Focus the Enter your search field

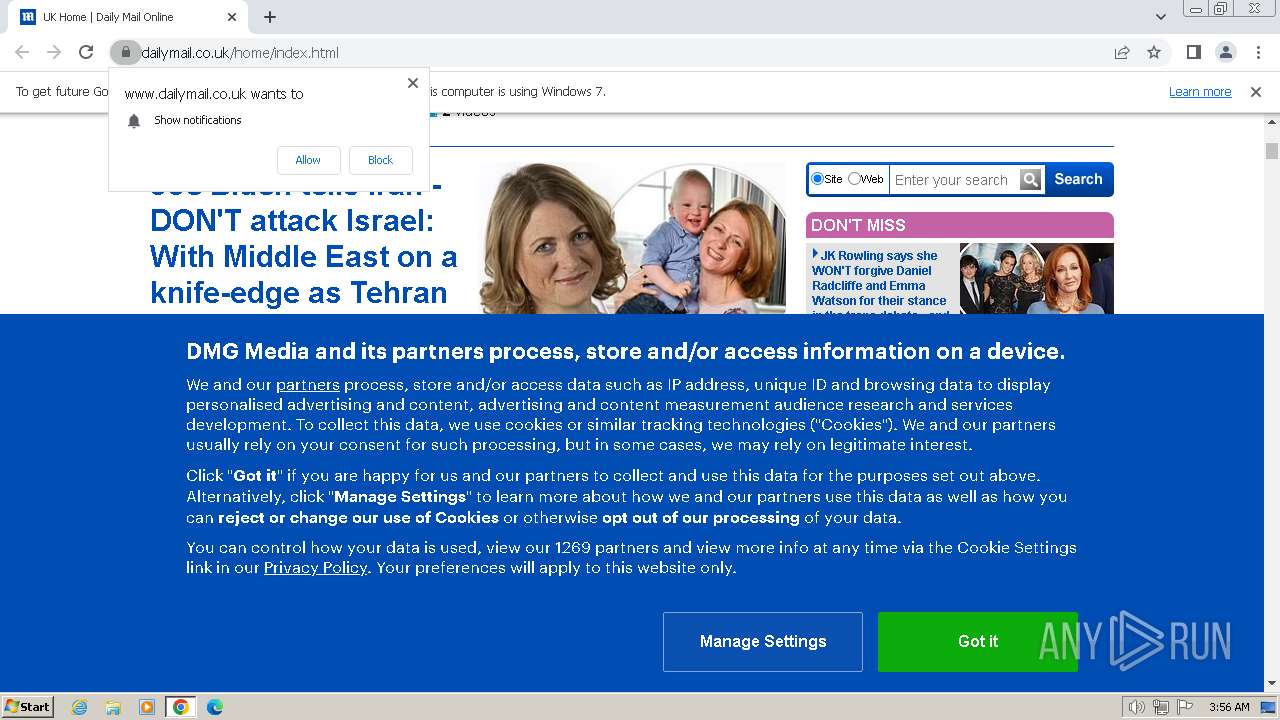click(x=954, y=180)
